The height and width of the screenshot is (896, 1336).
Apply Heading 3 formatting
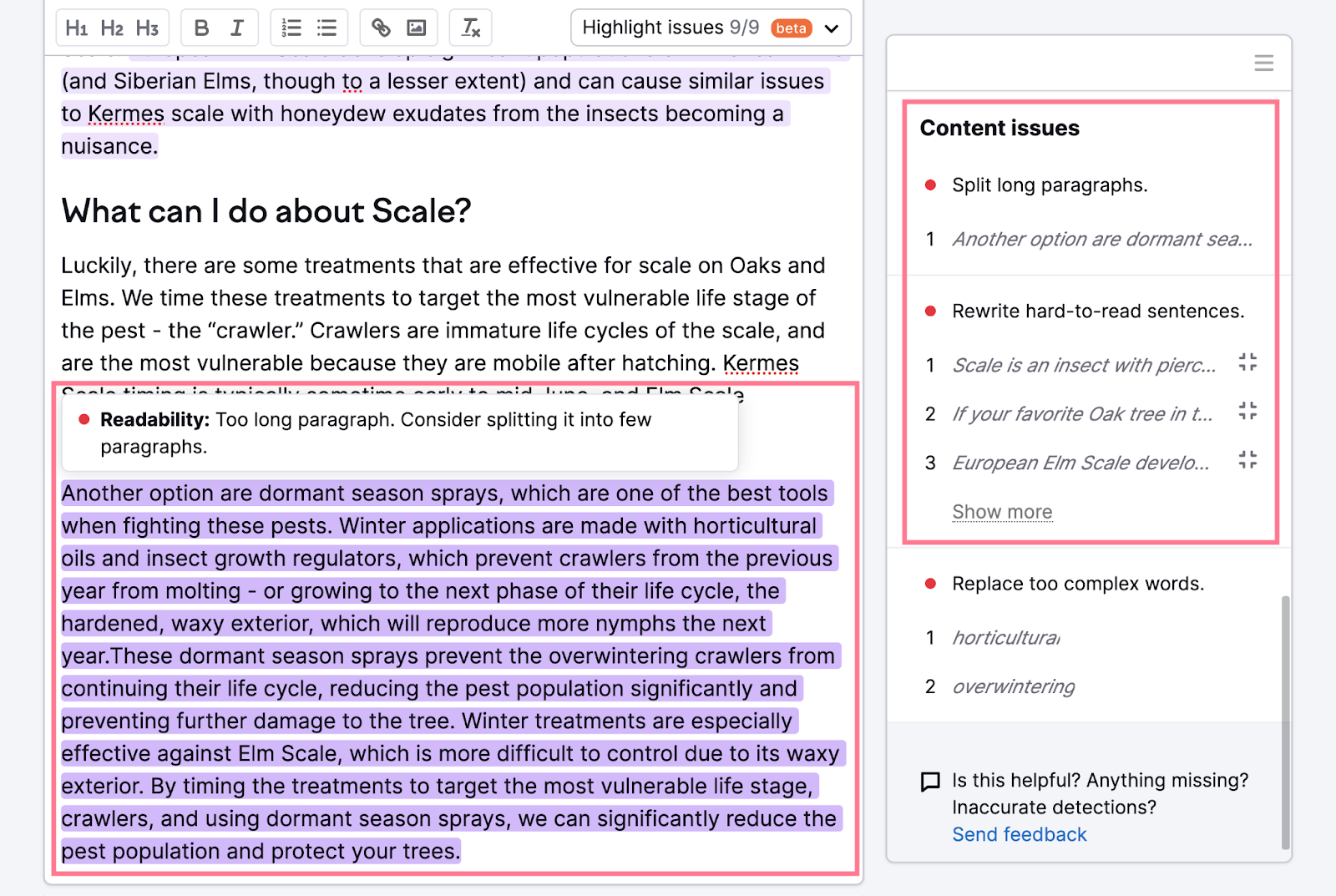(x=147, y=28)
